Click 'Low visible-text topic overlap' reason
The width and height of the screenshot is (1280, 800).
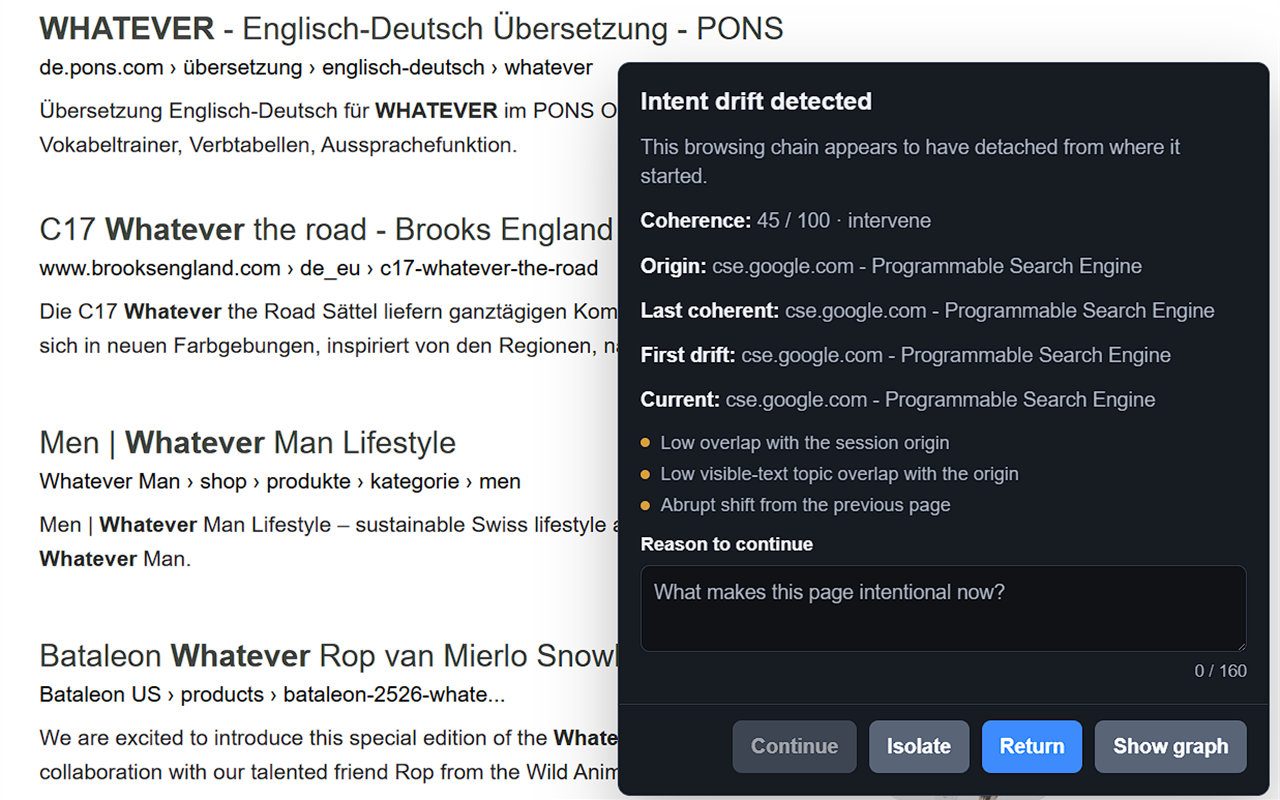click(840, 473)
